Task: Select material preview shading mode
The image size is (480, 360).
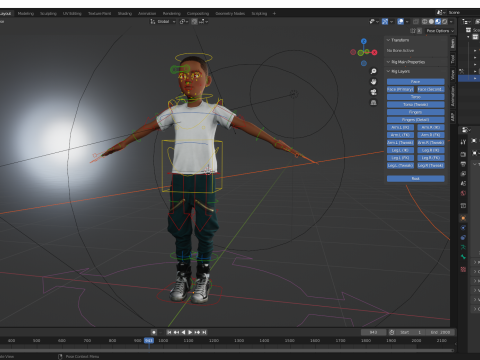Action: 438,21
